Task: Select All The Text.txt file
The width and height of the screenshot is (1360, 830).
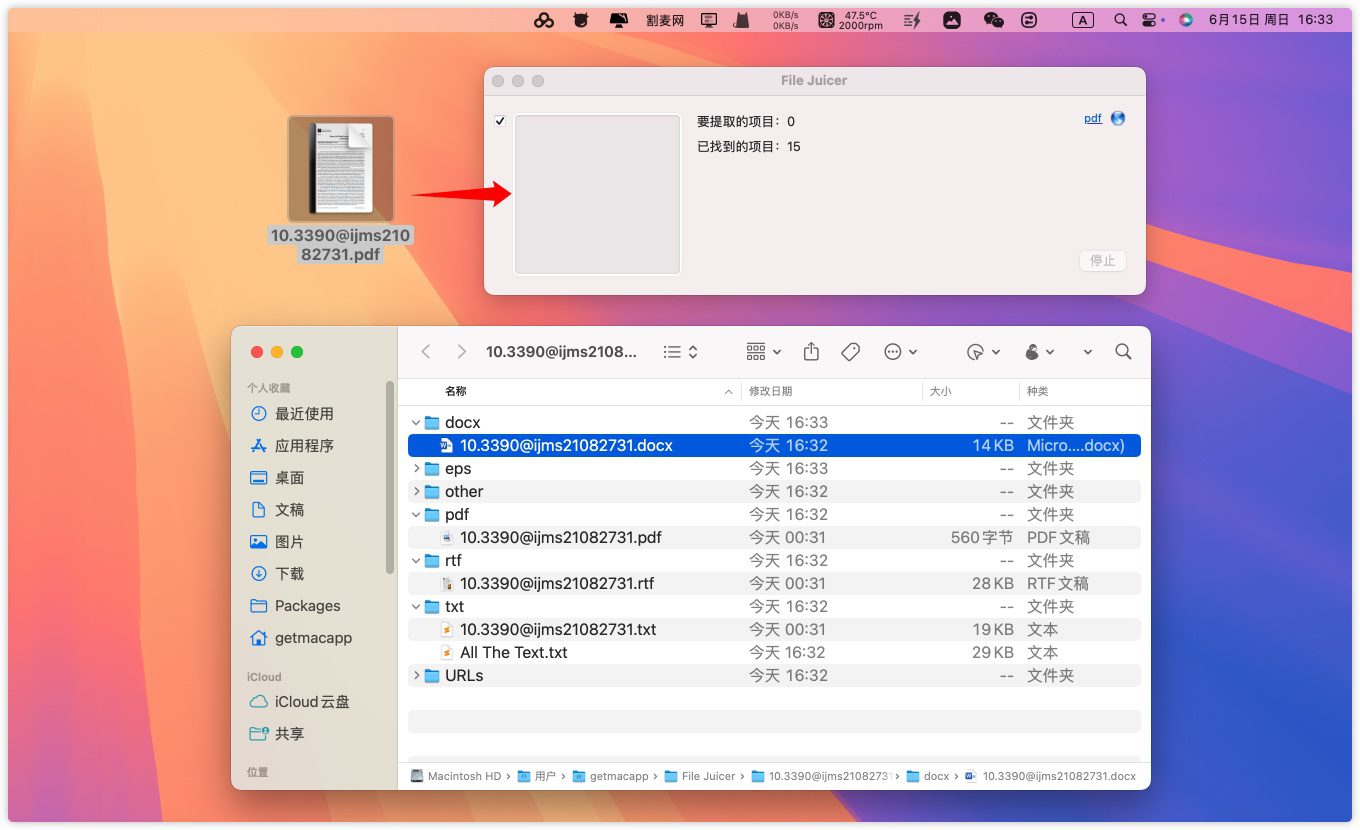Action: [513, 653]
